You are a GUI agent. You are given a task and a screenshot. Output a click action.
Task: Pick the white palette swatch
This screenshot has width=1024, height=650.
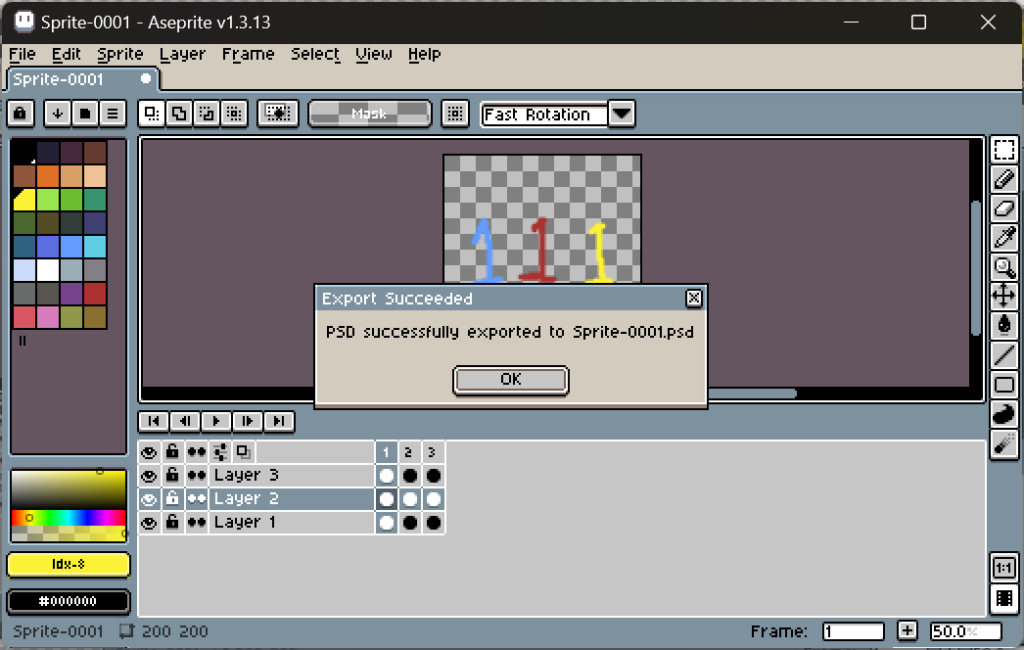tap(48, 270)
